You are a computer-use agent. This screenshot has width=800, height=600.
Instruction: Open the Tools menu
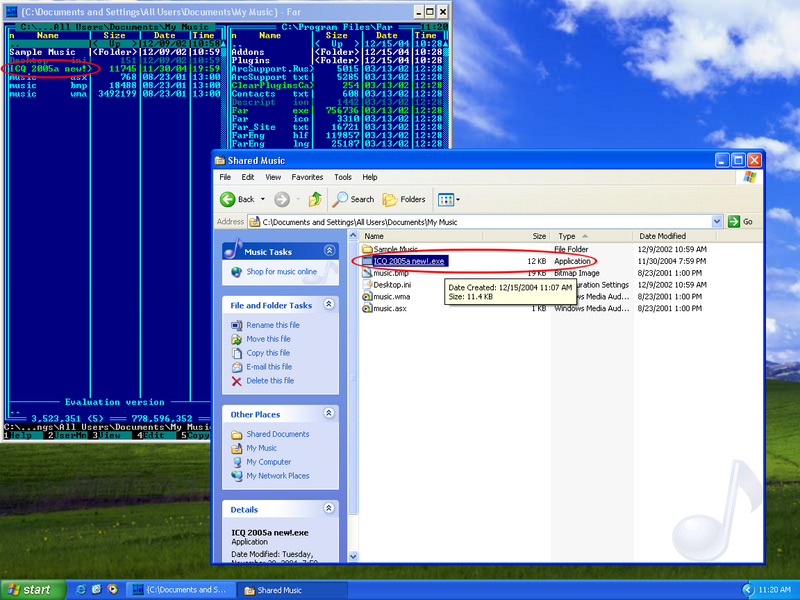click(x=343, y=177)
